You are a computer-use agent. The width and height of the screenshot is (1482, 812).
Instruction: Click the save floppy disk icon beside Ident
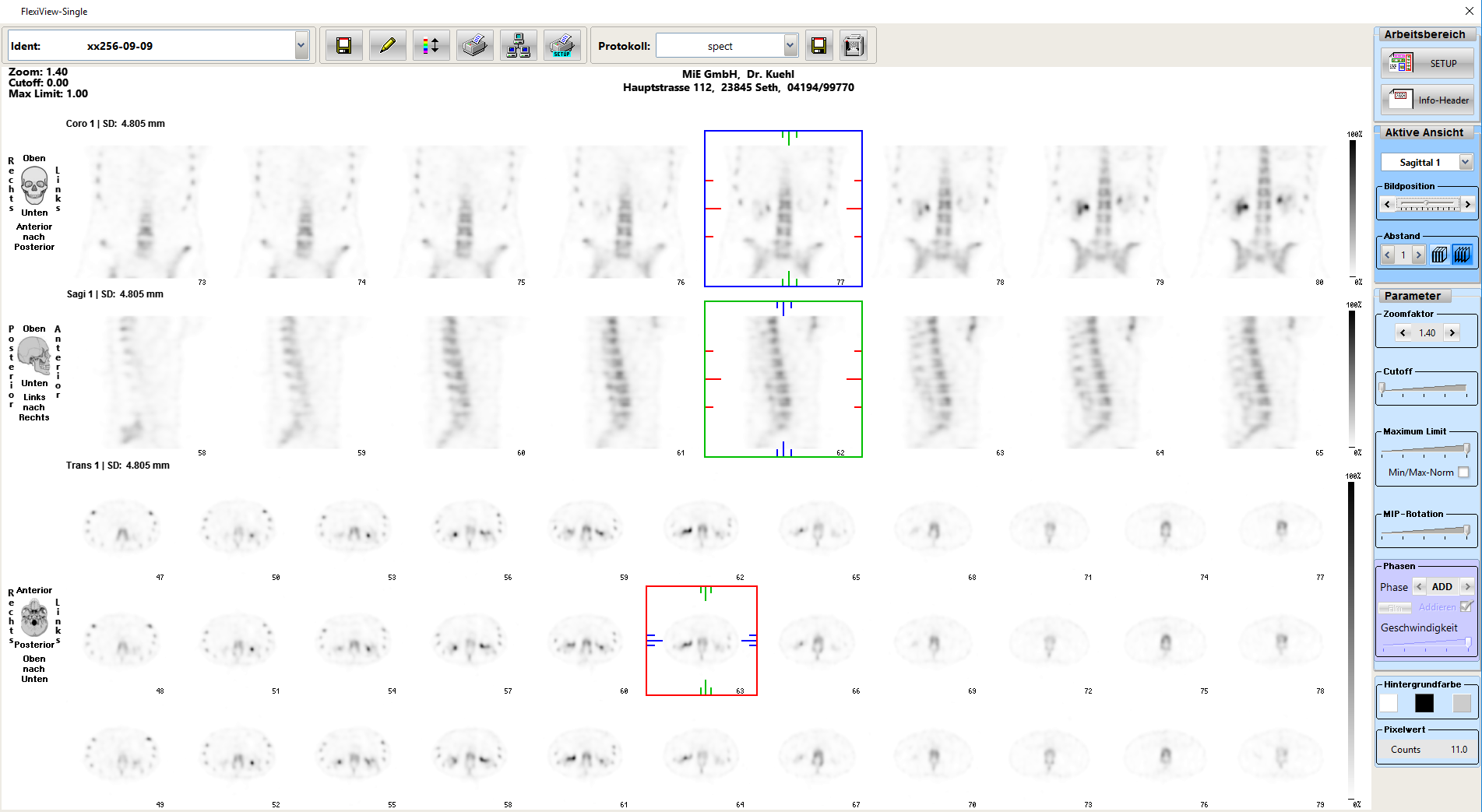pyautogui.click(x=343, y=46)
